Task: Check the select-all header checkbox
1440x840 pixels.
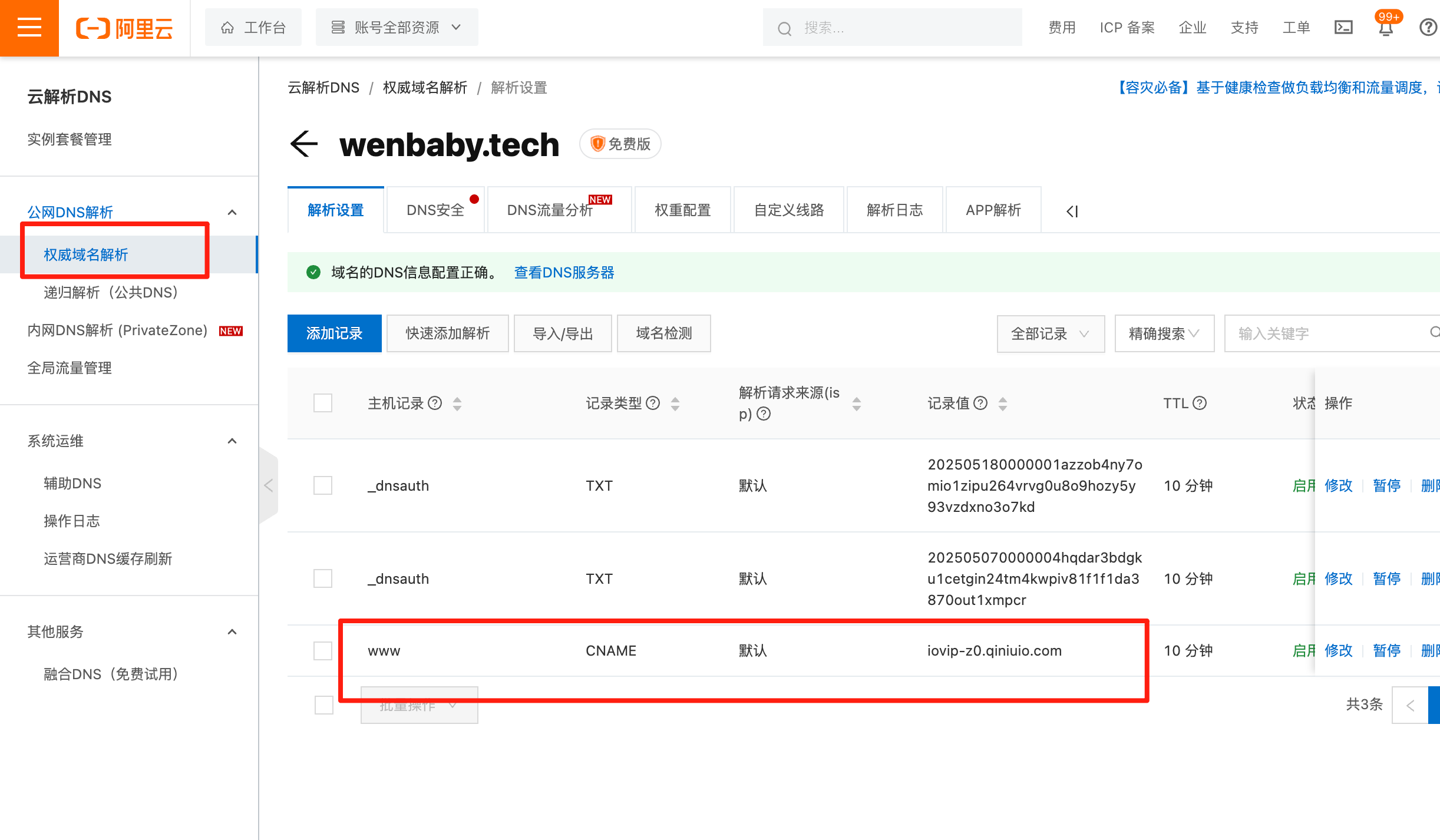Action: 323,403
